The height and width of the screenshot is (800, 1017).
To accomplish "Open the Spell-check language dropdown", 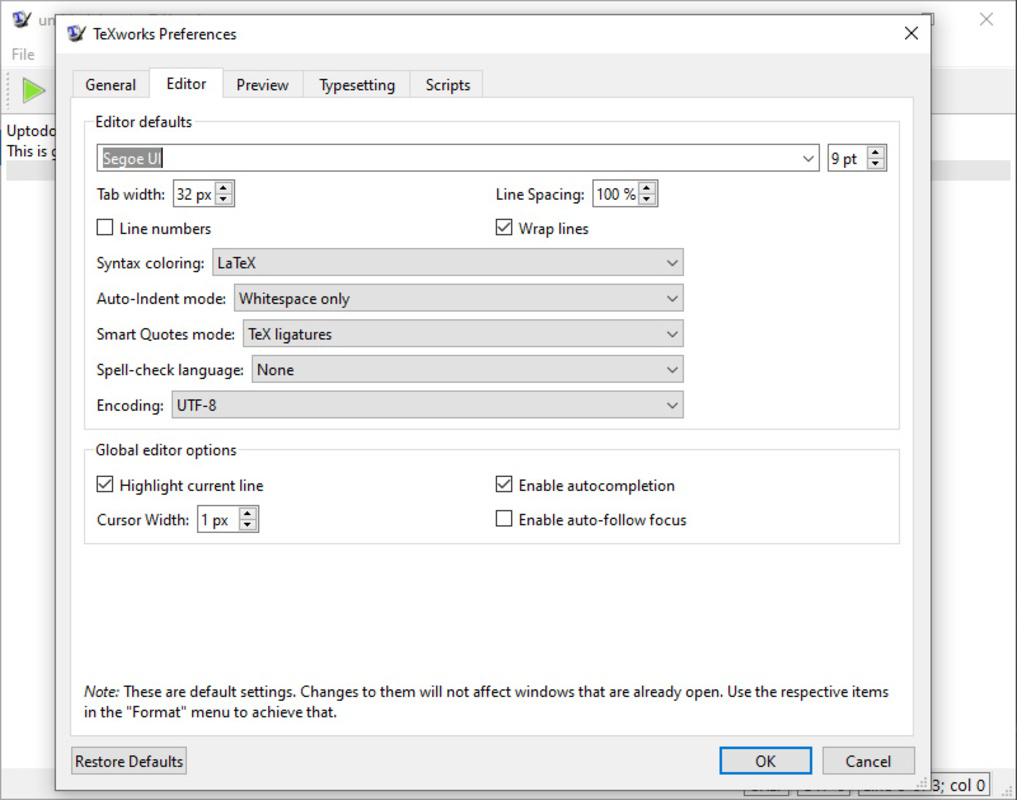I will [x=468, y=370].
